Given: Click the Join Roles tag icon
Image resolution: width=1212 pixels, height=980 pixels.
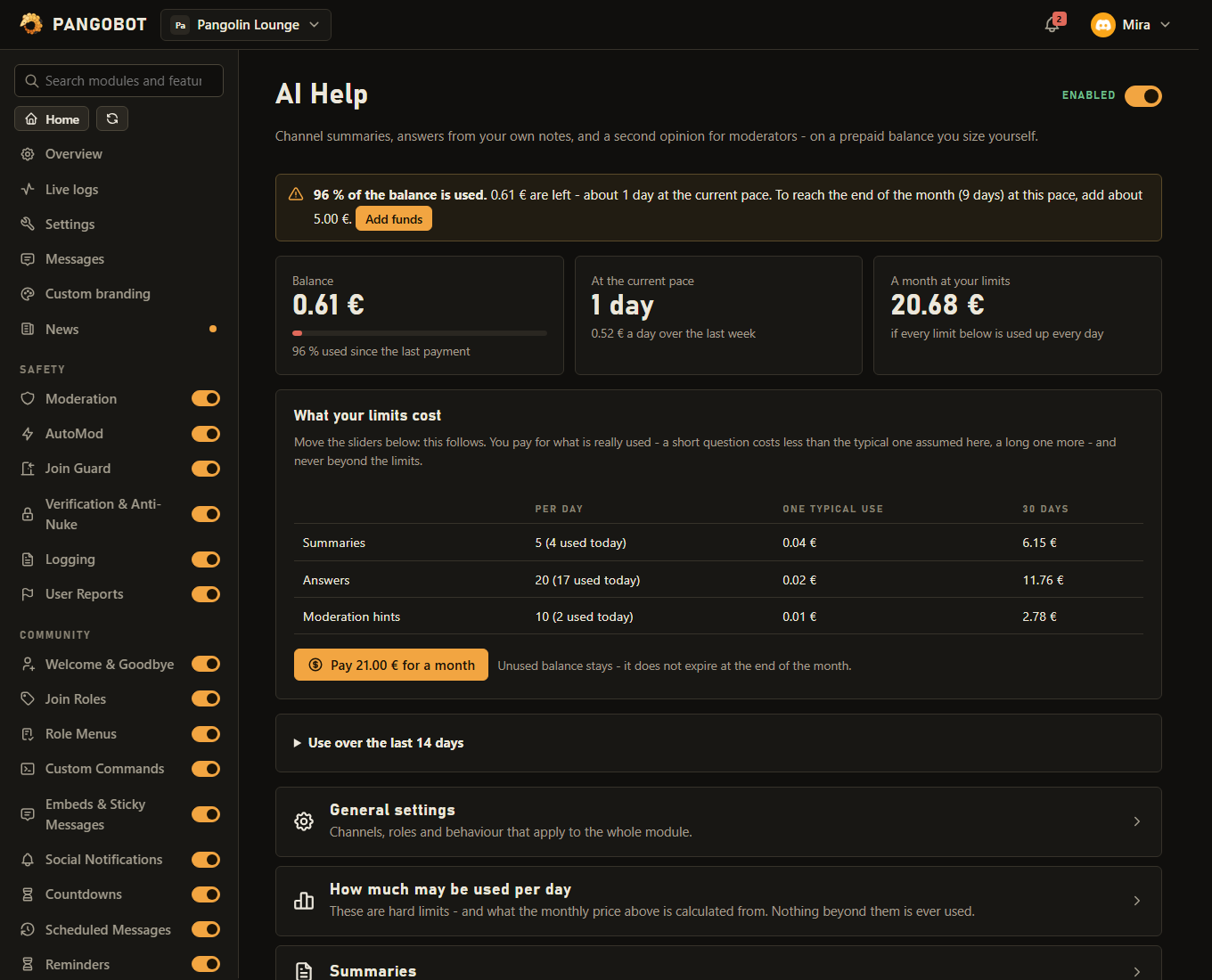Looking at the screenshot, I should pos(28,698).
